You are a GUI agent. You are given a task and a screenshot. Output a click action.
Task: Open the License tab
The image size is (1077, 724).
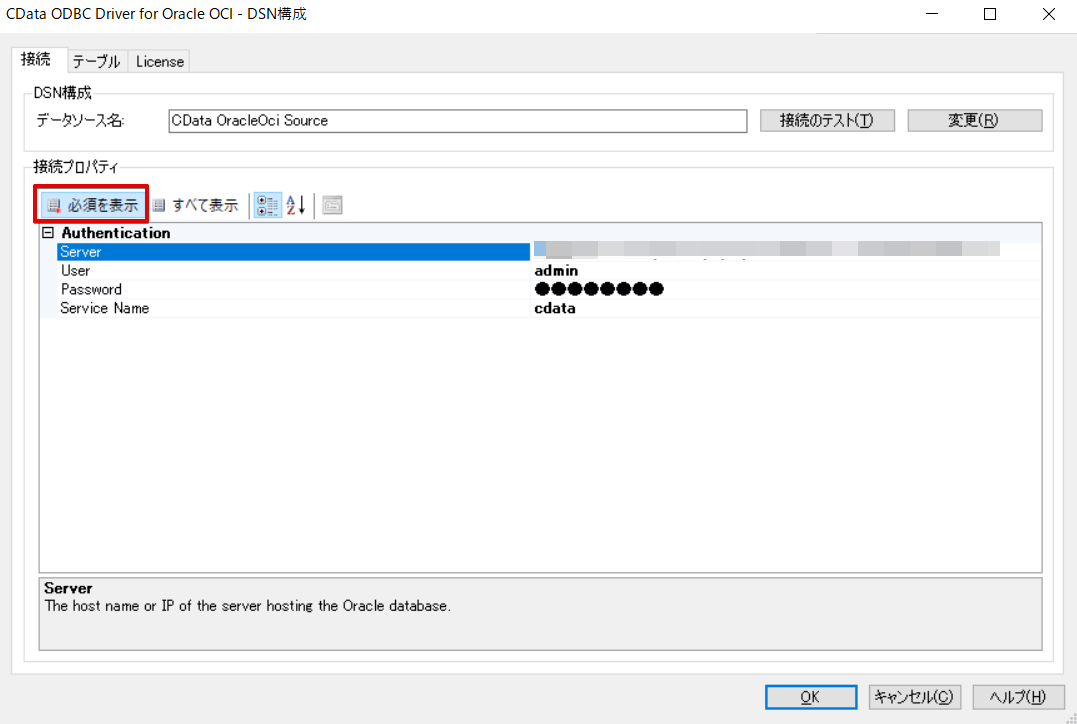159,61
